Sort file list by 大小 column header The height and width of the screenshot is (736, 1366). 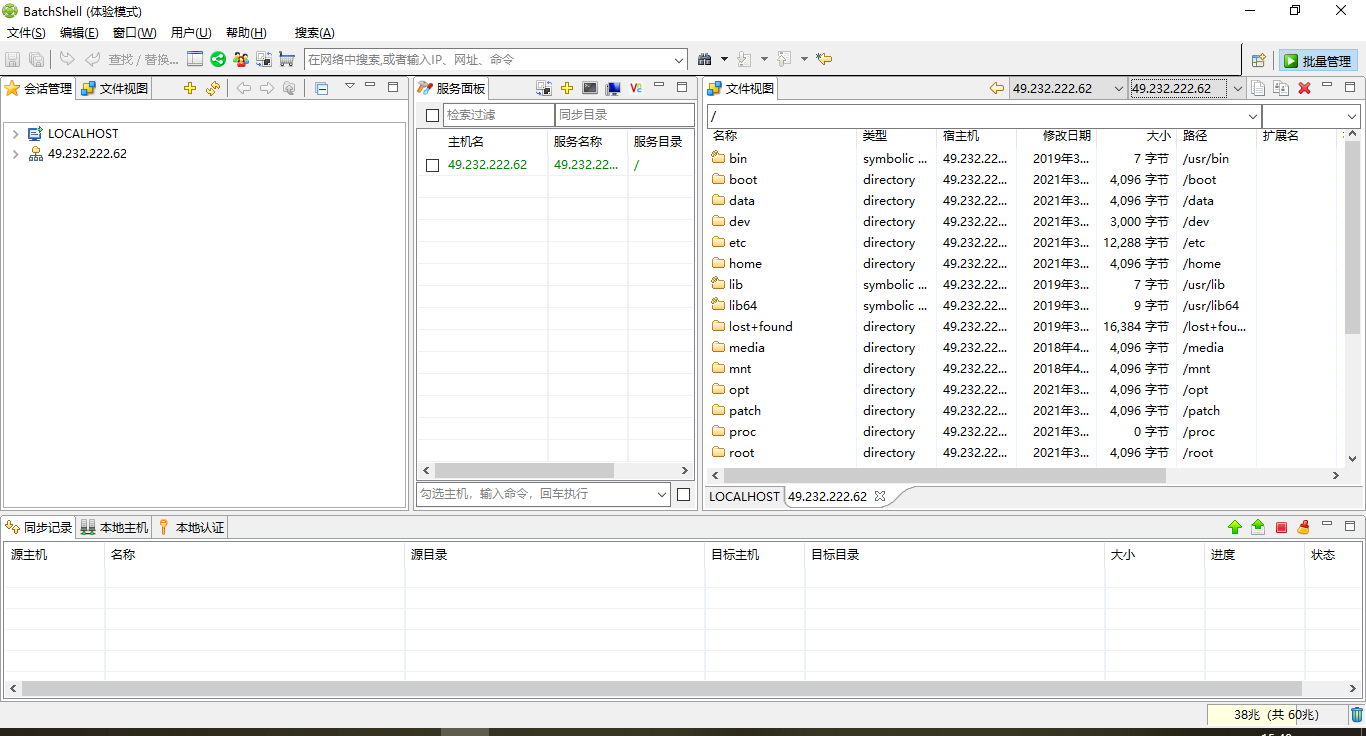[1158, 136]
